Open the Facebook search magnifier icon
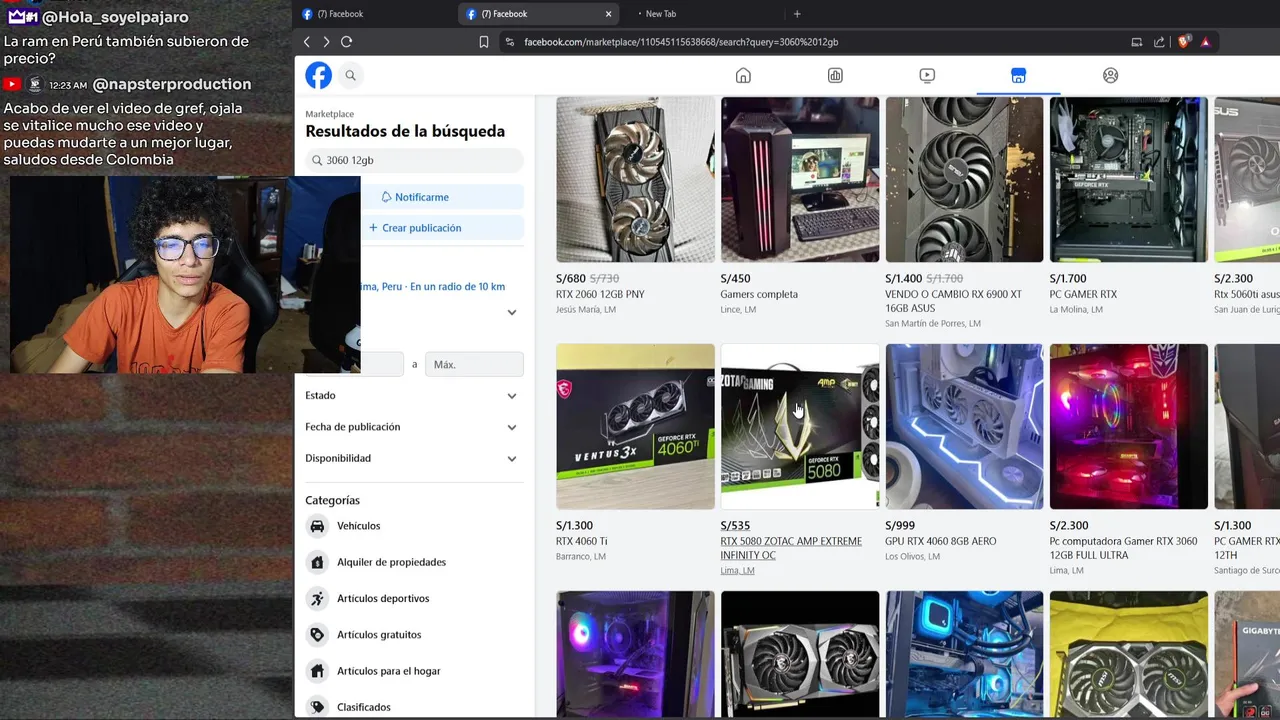1280x720 pixels. [x=350, y=75]
